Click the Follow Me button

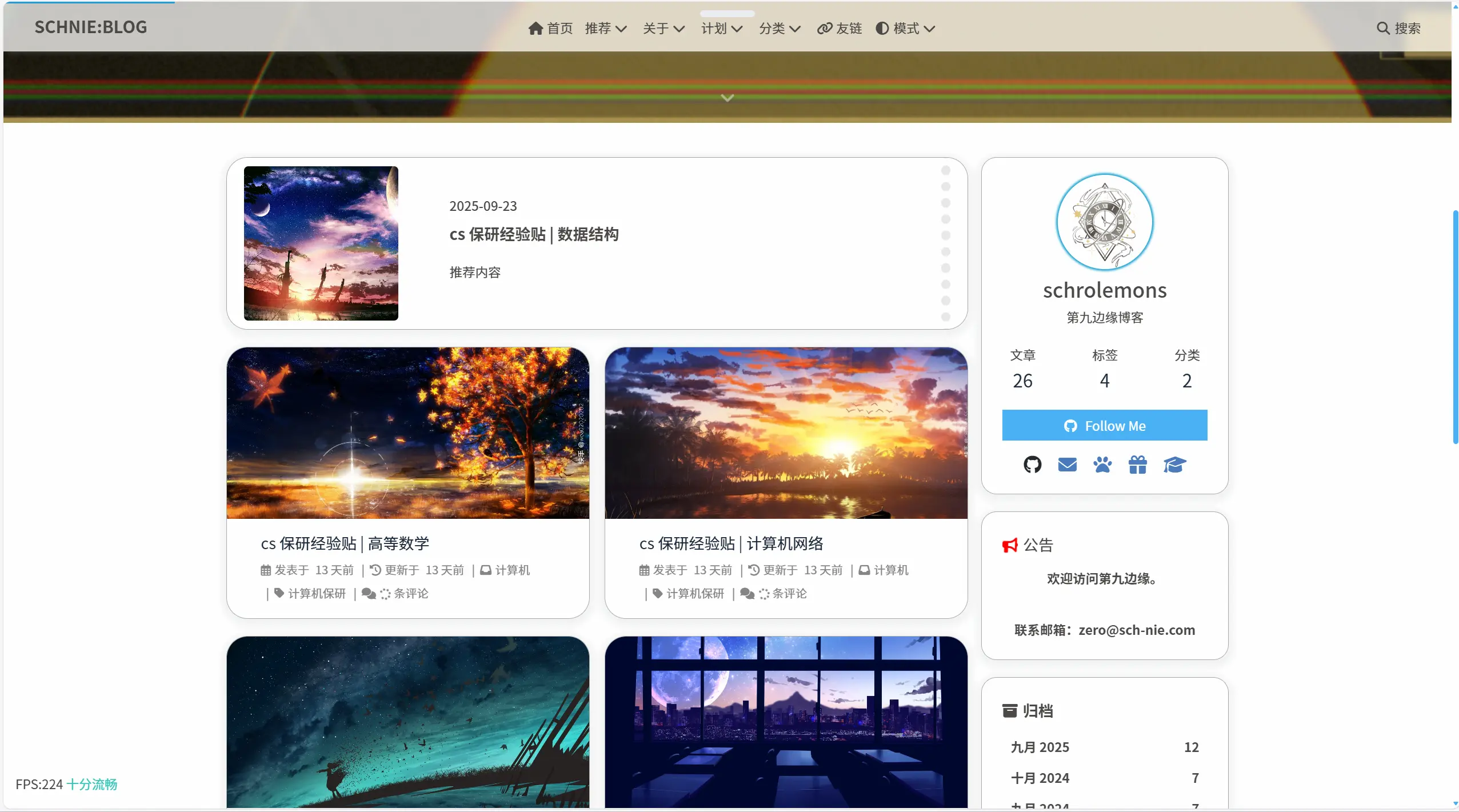pyautogui.click(x=1104, y=425)
